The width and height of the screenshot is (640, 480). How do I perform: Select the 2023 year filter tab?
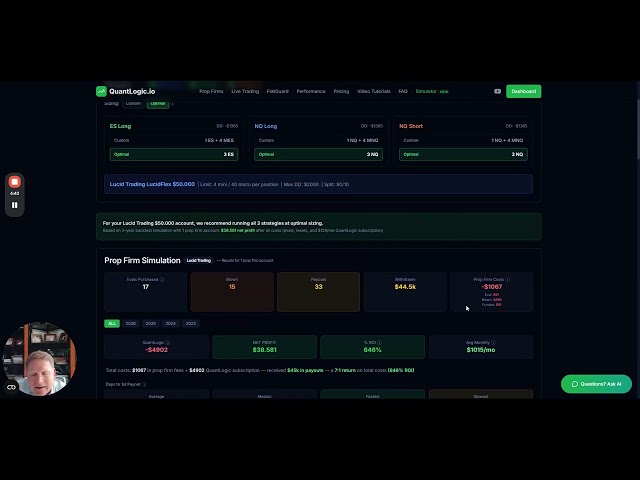tap(191, 324)
